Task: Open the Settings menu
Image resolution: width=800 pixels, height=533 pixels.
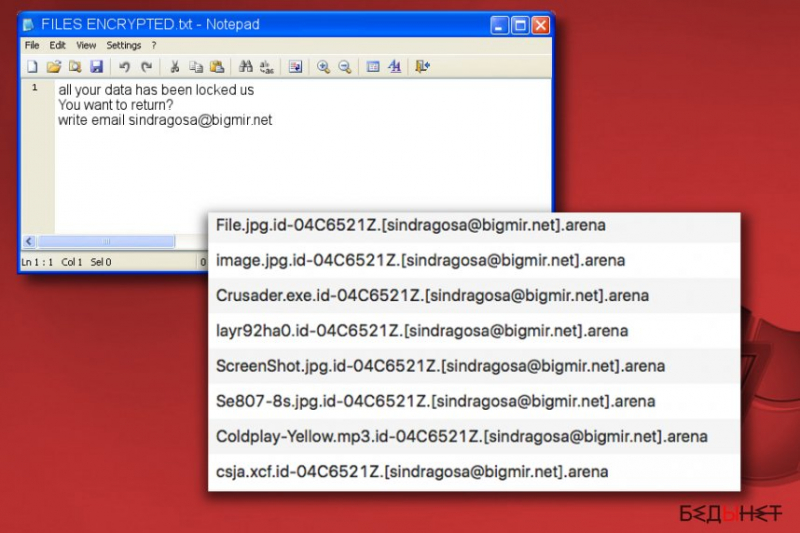Action: coord(124,45)
